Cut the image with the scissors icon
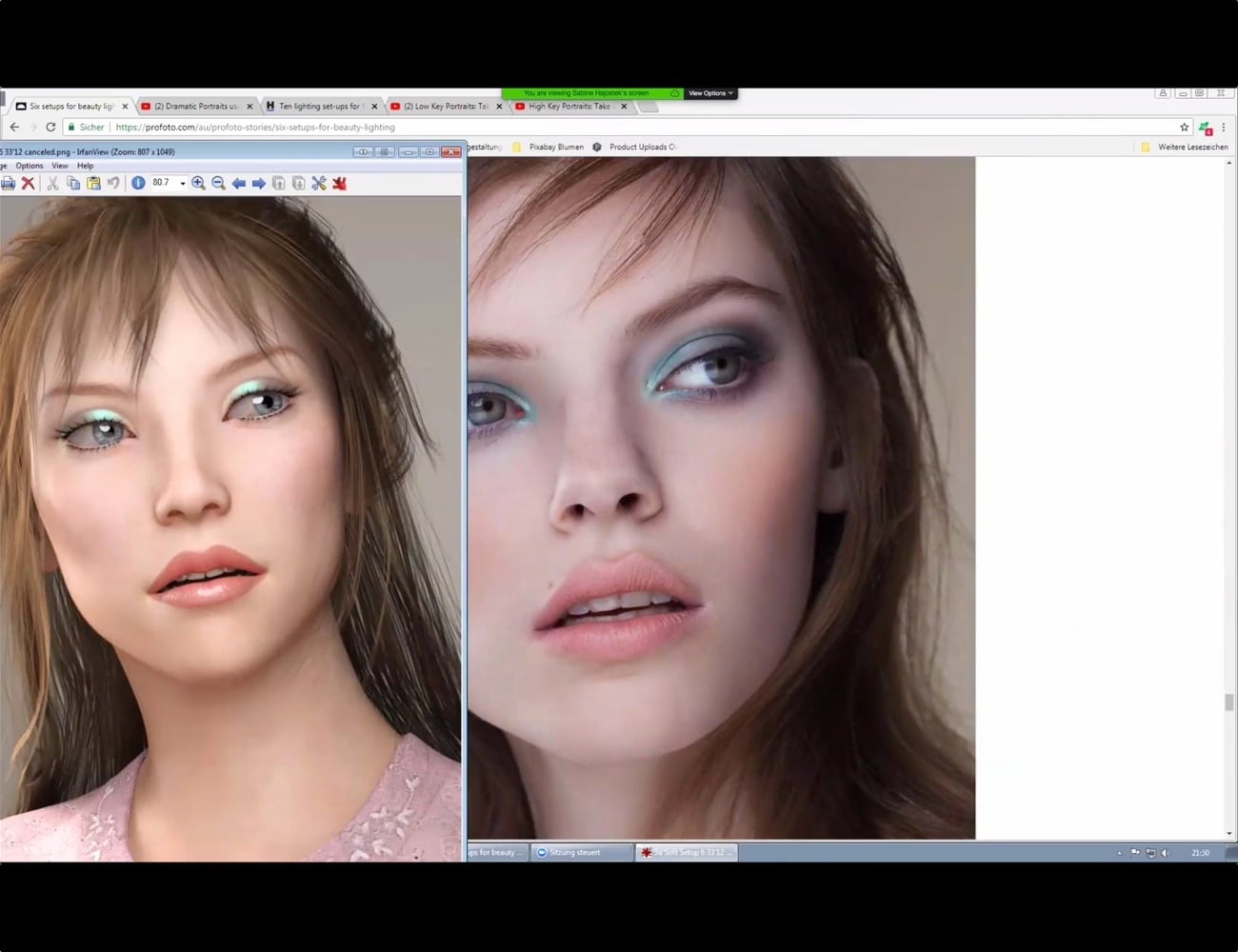 click(52, 183)
